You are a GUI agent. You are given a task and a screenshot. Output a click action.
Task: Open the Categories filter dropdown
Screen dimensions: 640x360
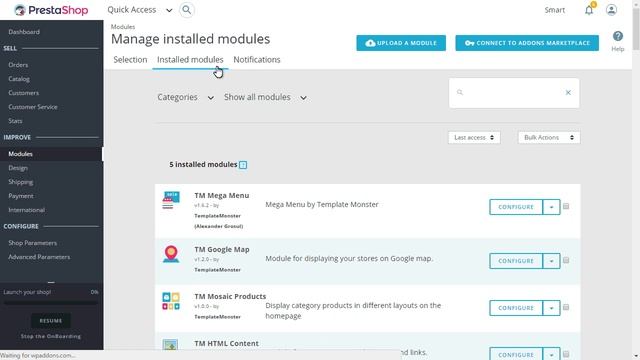coord(186,97)
